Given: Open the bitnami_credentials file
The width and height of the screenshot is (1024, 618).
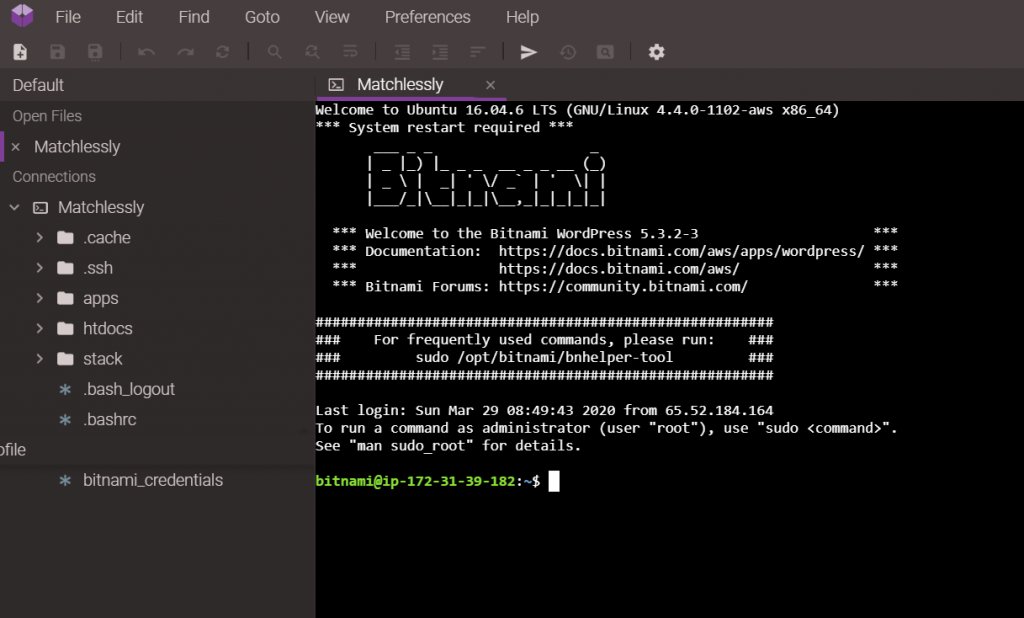Looking at the screenshot, I should 153,480.
